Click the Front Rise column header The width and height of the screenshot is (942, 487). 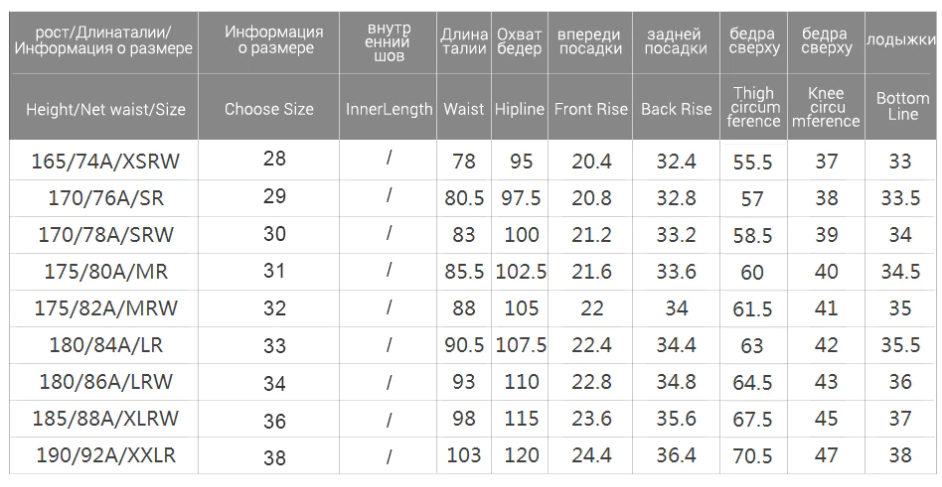coord(591,108)
